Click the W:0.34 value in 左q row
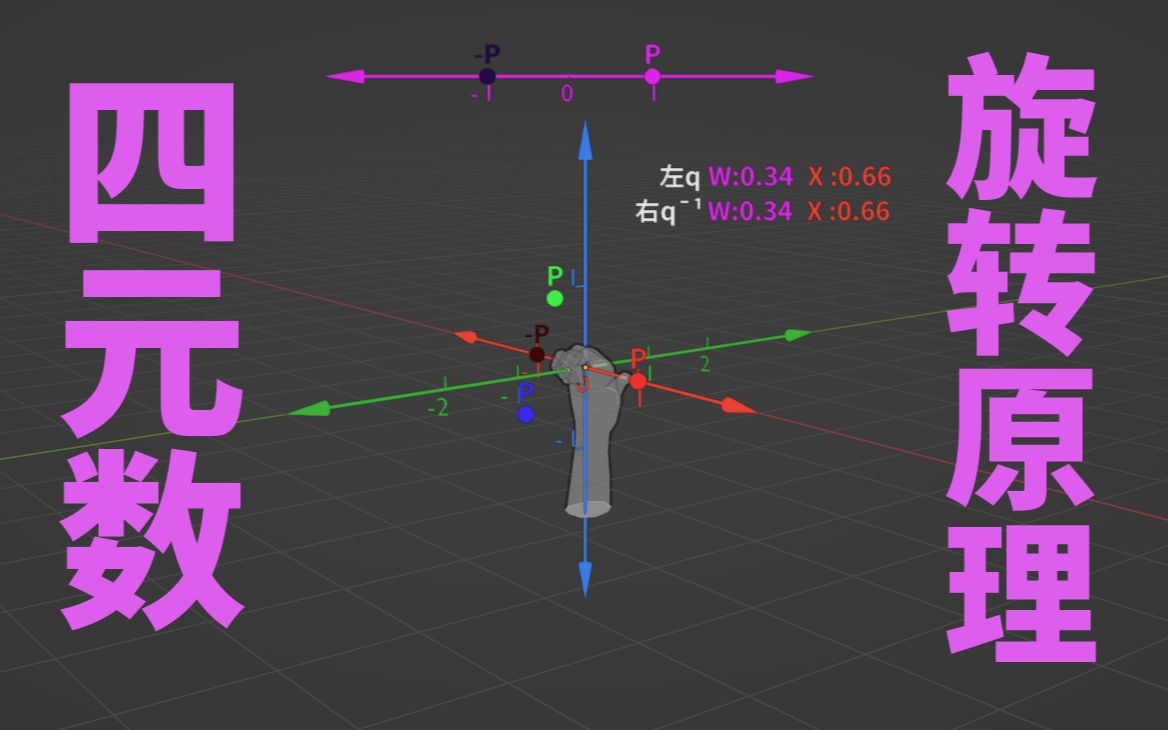Screen dimensions: 1168x730 tap(750, 177)
